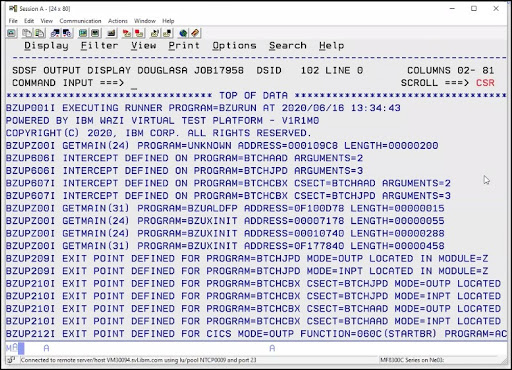
Task: Select SDSF View action bar item
Action: pos(144,46)
